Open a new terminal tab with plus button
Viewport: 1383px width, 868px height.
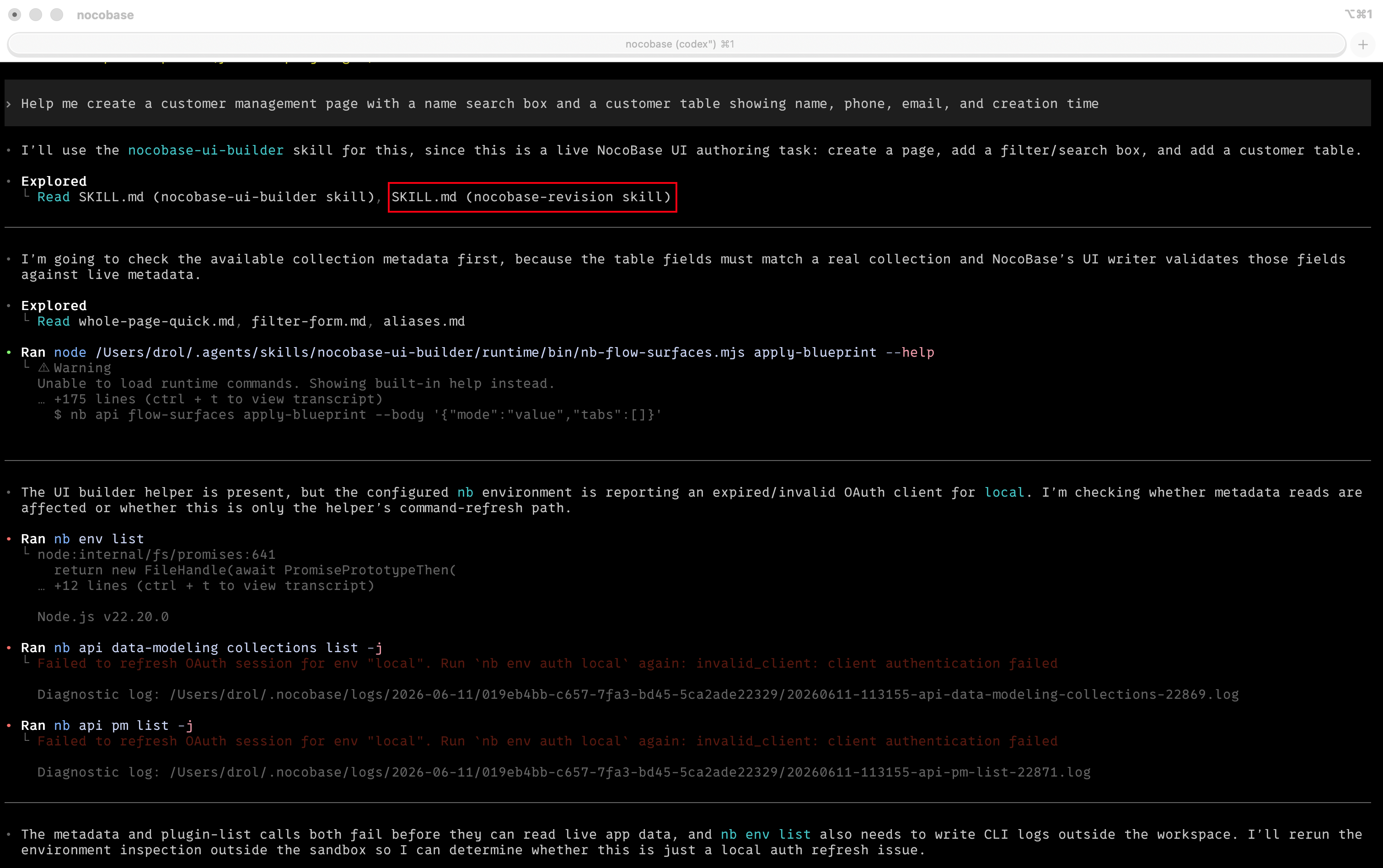1363,44
